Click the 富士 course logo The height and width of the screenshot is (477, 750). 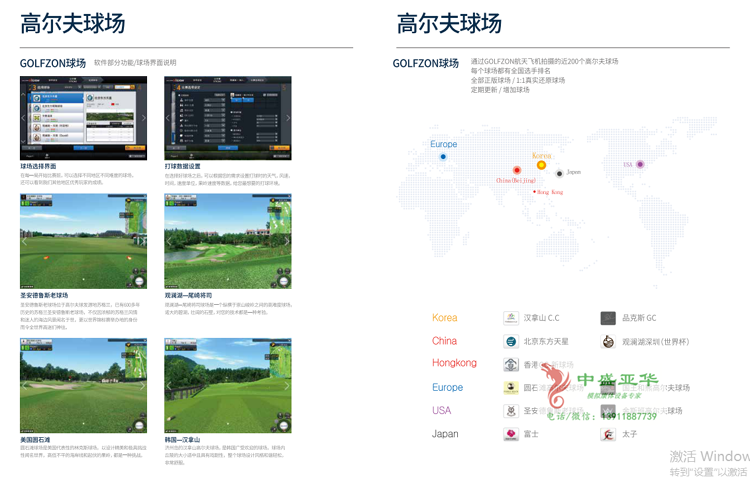pyautogui.click(x=510, y=434)
